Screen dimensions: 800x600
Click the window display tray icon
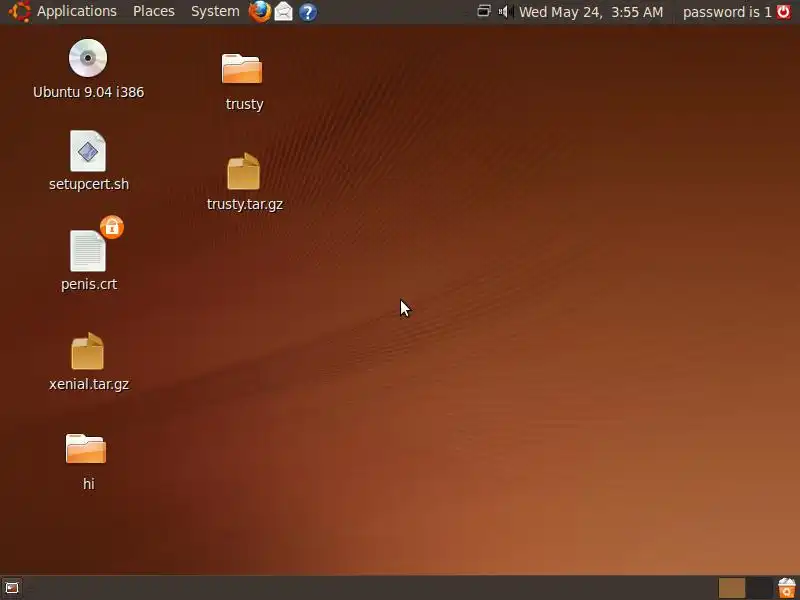(484, 11)
